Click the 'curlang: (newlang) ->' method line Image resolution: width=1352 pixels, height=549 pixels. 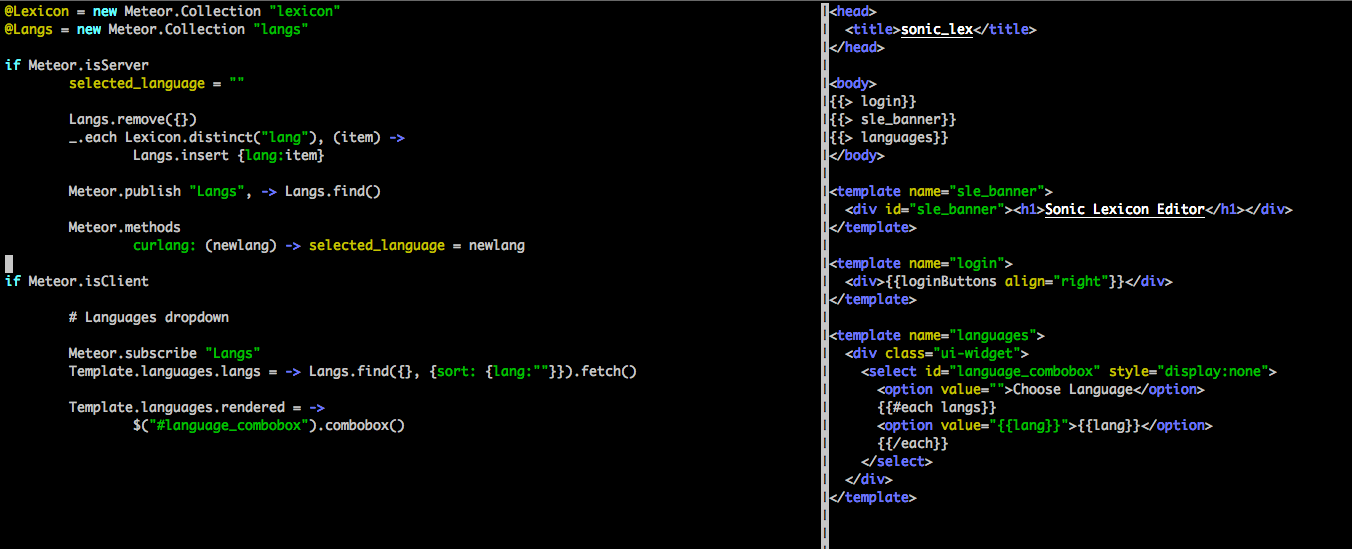point(328,245)
